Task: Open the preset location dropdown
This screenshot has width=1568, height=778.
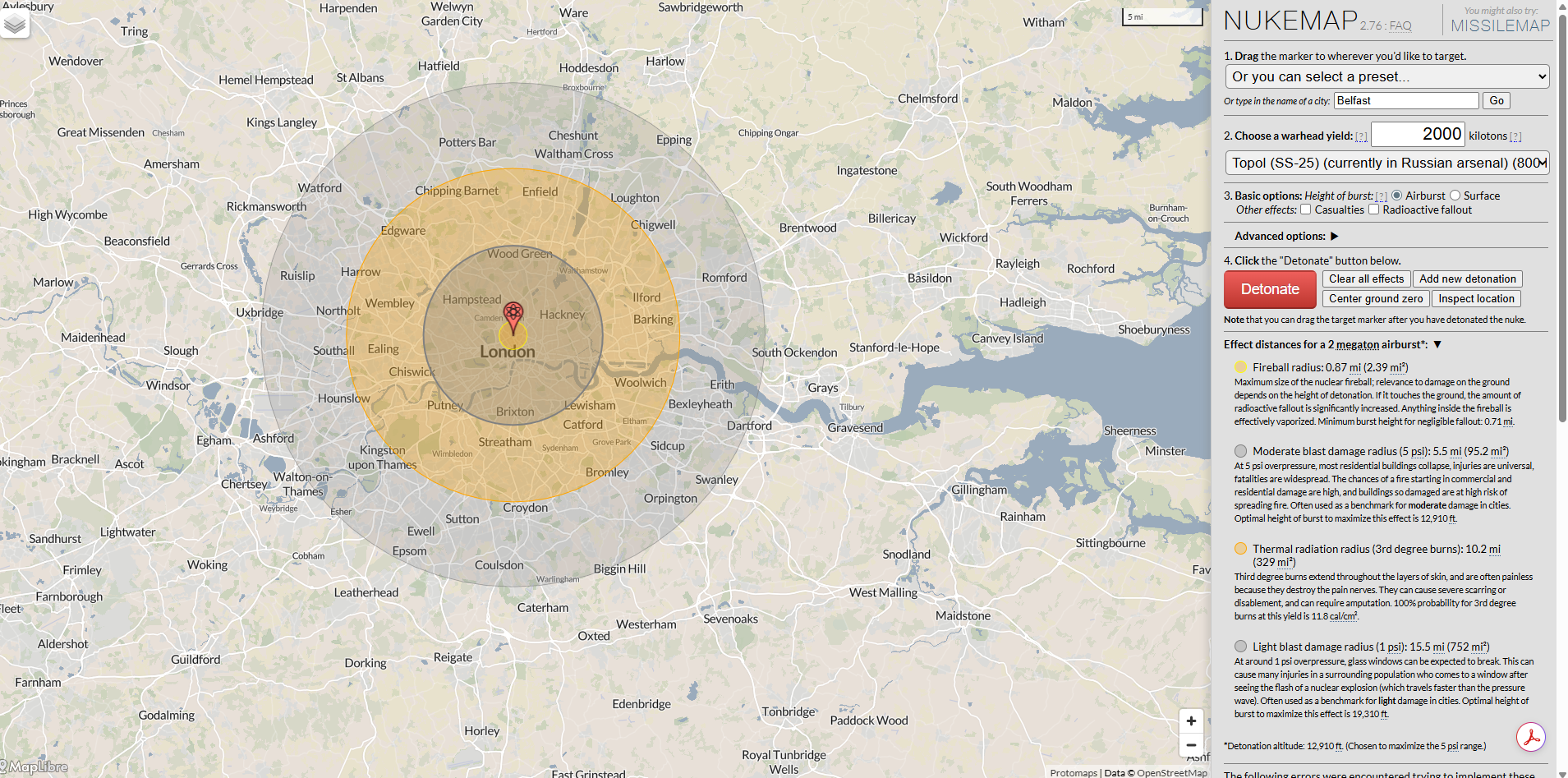Action: click(1387, 76)
